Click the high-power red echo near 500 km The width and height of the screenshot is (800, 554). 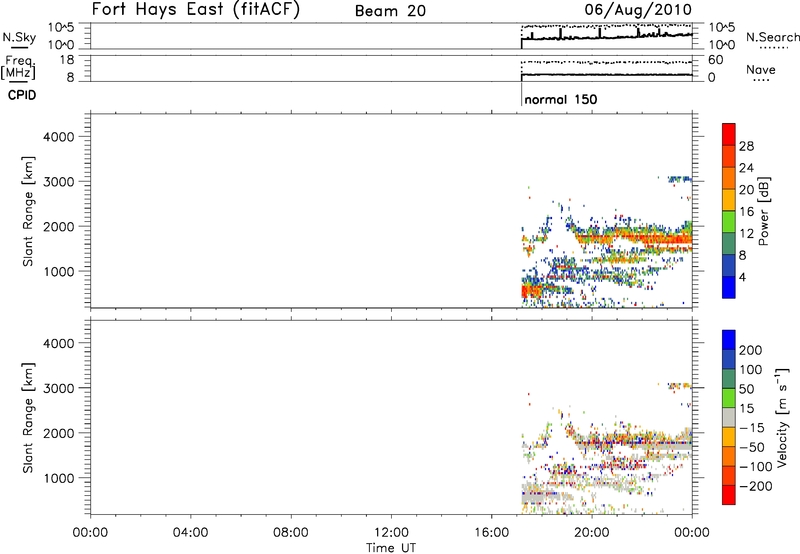532,291
